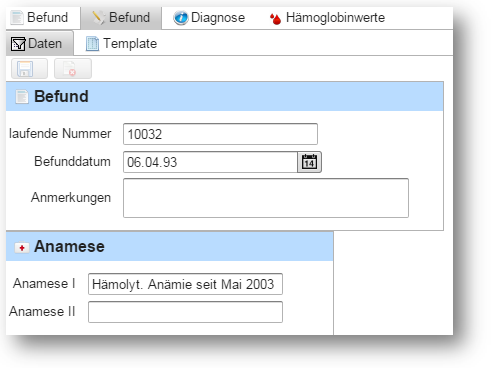Click the empty Anamese II field
This screenshot has width=491, height=368.
point(185,312)
